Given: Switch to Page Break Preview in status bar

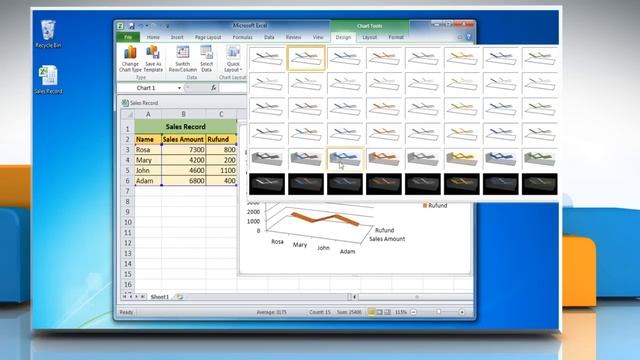Looking at the screenshot, I should [x=387, y=312].
